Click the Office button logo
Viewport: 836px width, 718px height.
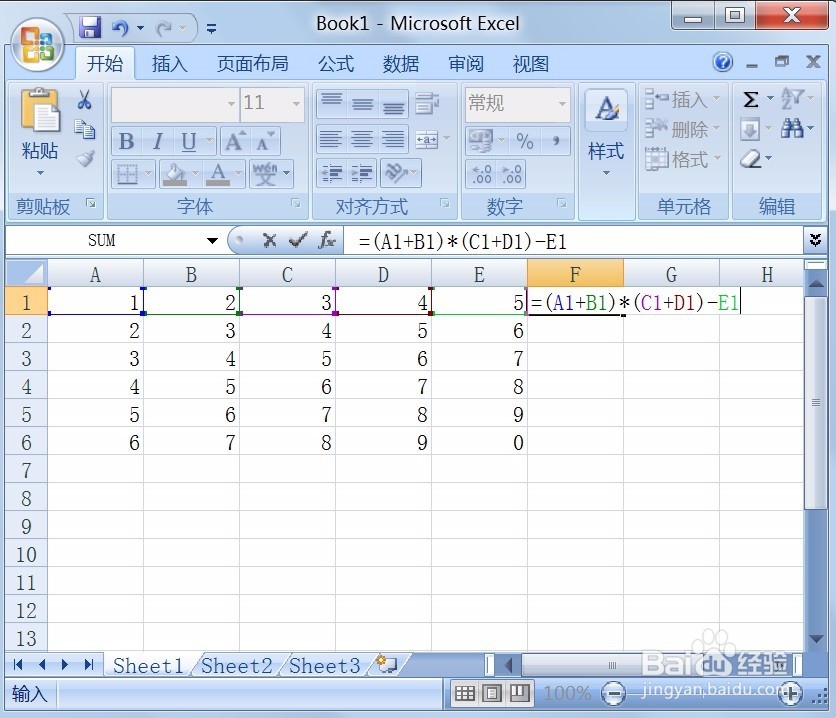coord(37,45)
